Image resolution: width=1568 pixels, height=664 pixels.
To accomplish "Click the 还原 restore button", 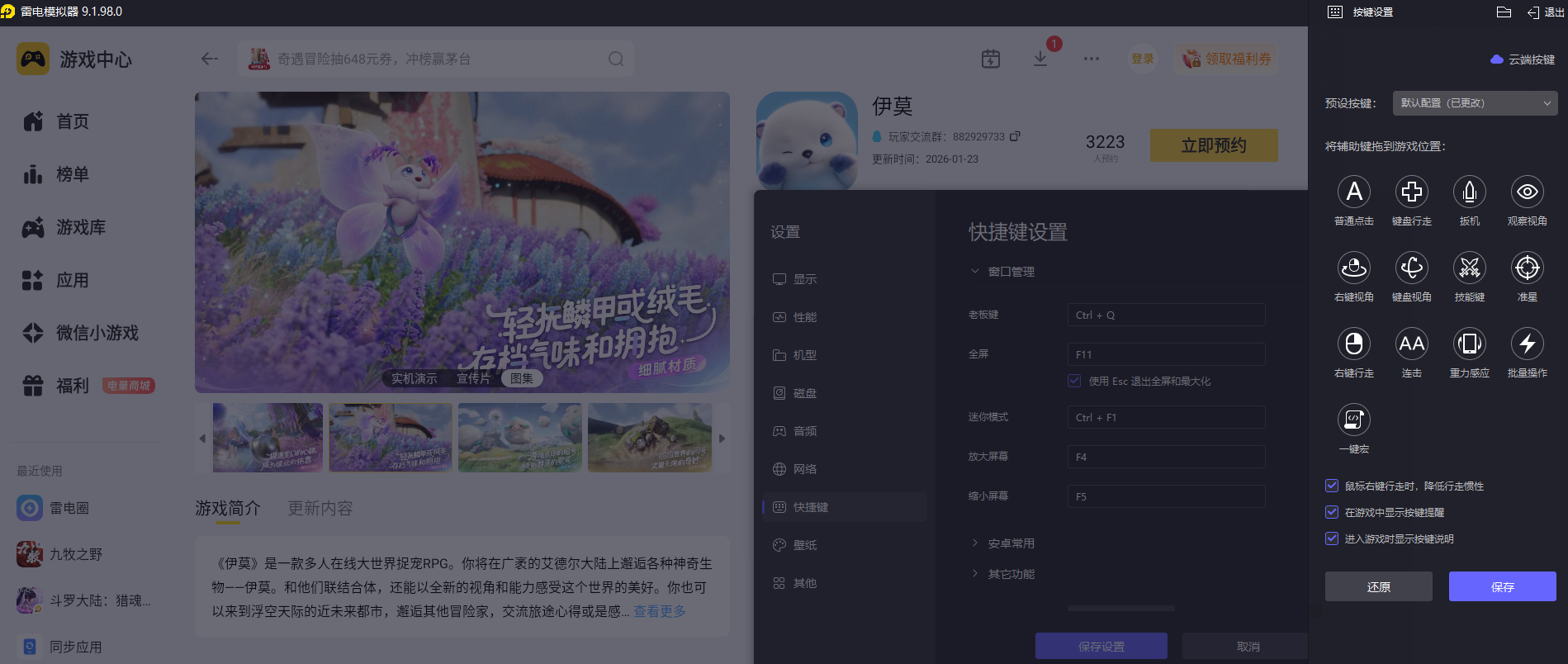I will (1378, 586).
